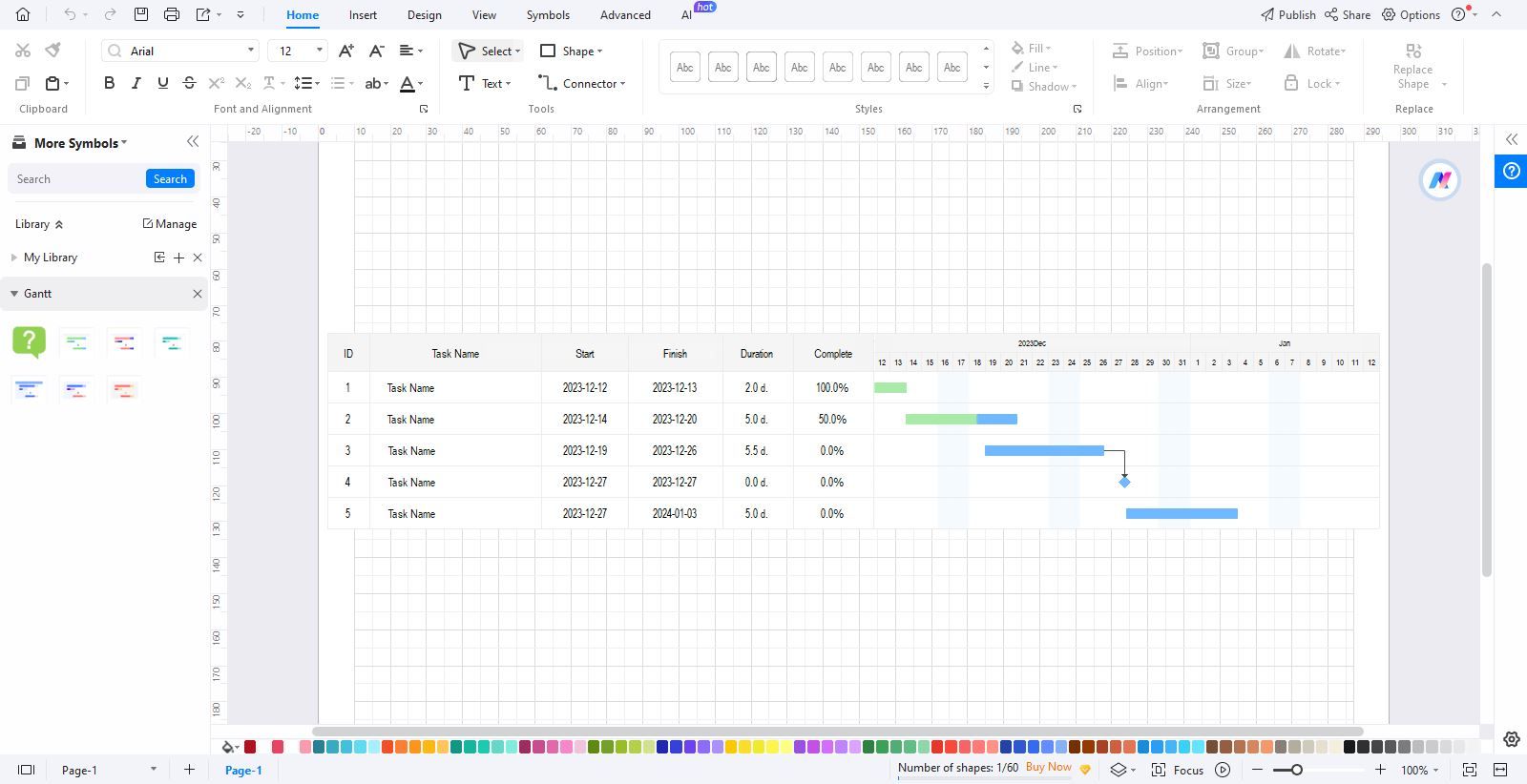Toggle Strikethrough formatting
Image resolution: width=1527 pixels, height=784 pixels.
pyautogui.click(x=189, y=83)
